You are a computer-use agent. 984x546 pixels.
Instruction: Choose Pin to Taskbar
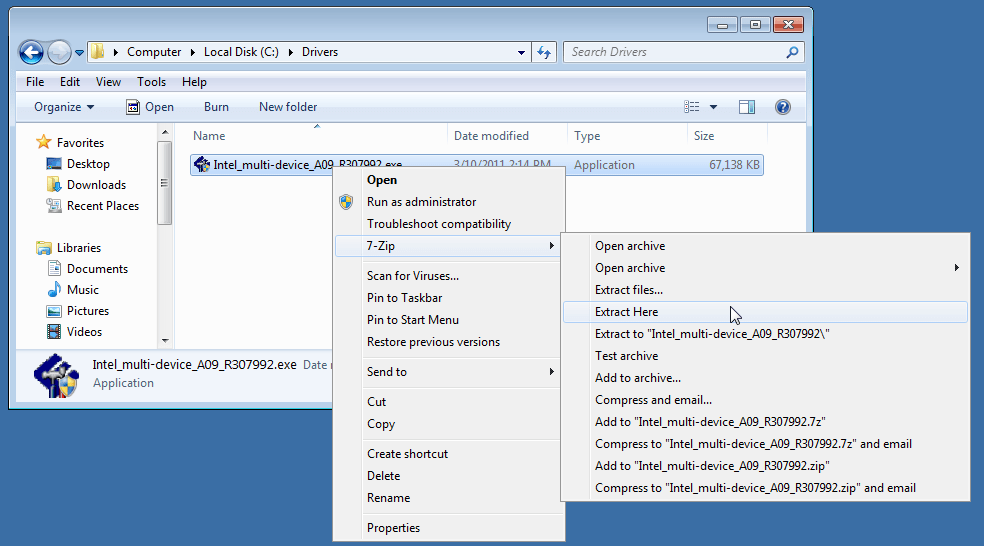(x=449, y=298)
